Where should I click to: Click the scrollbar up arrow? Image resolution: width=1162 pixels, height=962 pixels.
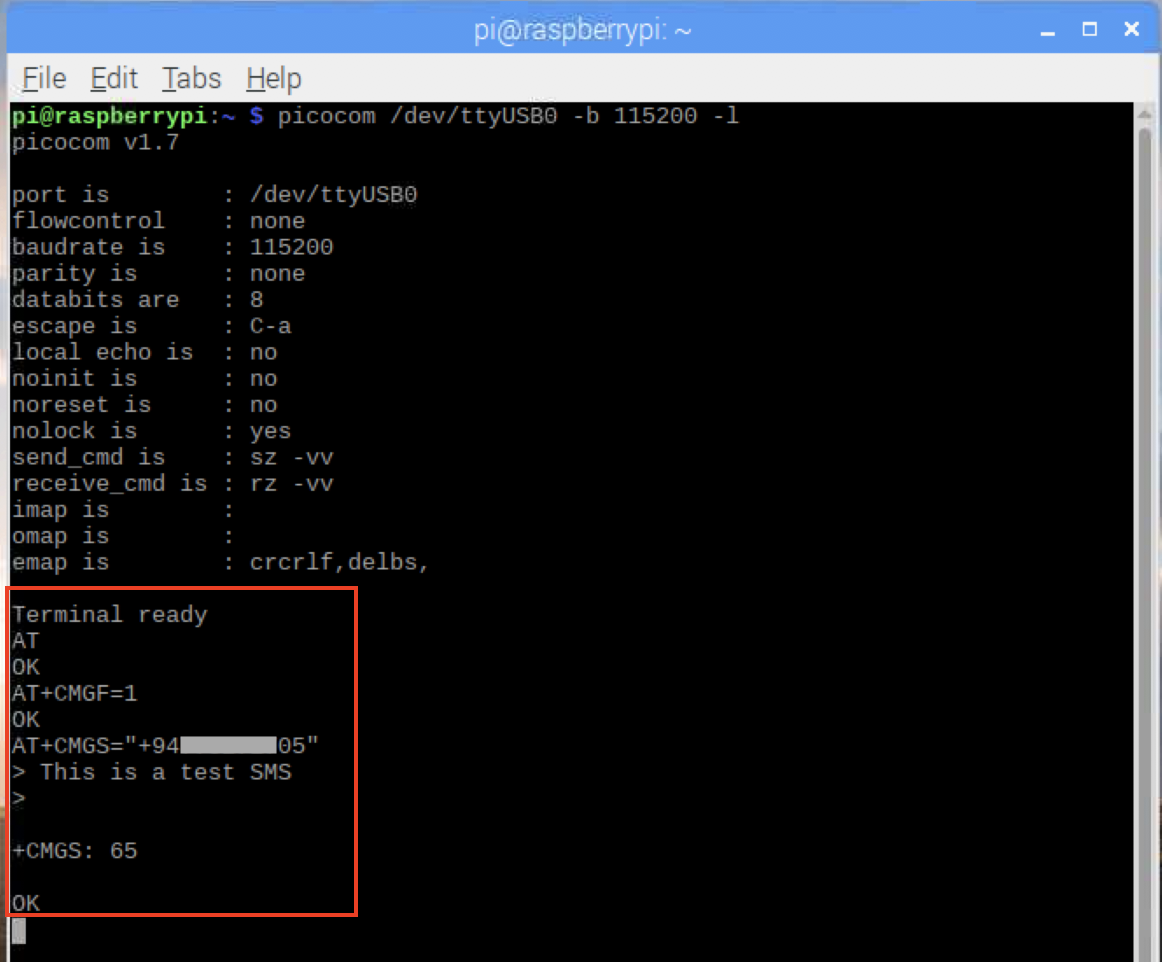coord(1144,114)
